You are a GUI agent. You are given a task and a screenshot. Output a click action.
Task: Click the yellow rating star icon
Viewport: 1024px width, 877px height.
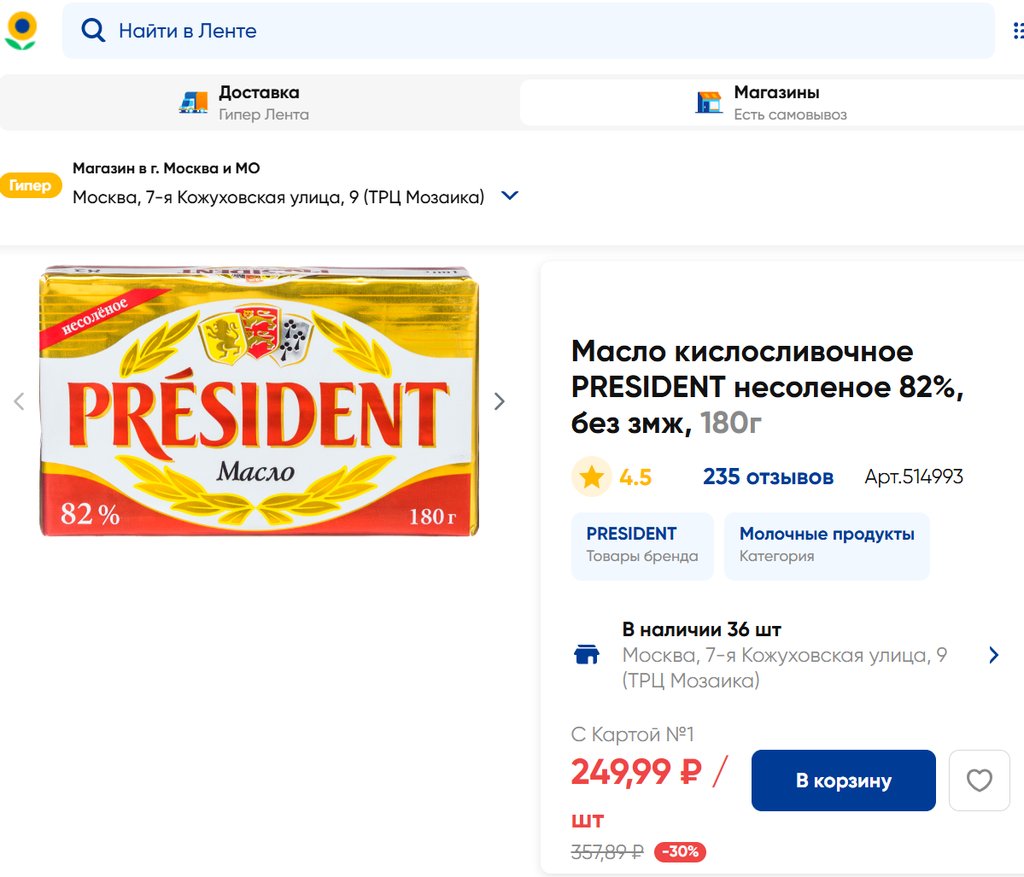[x=591, y=477]
